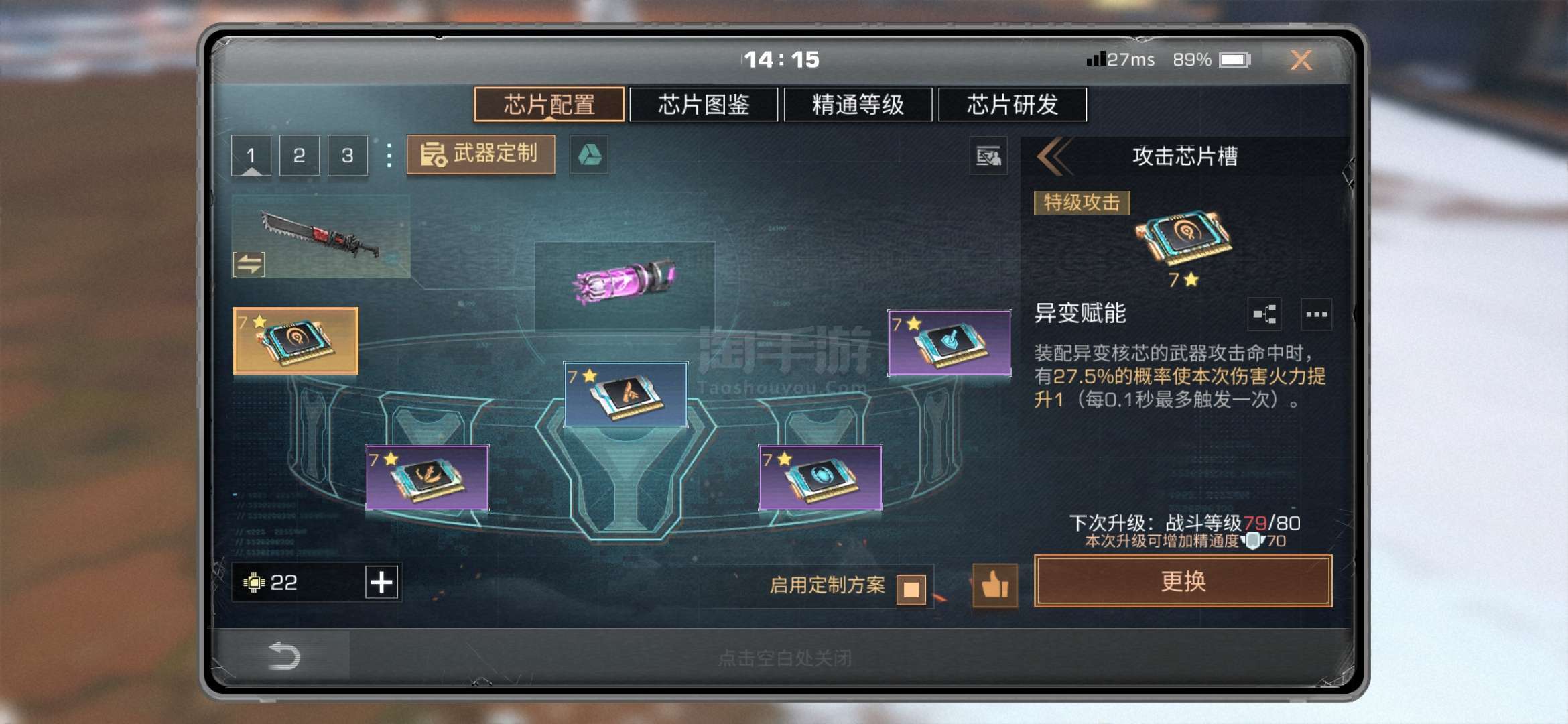
Task: Open the ID card preview icon
Action: 988,156
